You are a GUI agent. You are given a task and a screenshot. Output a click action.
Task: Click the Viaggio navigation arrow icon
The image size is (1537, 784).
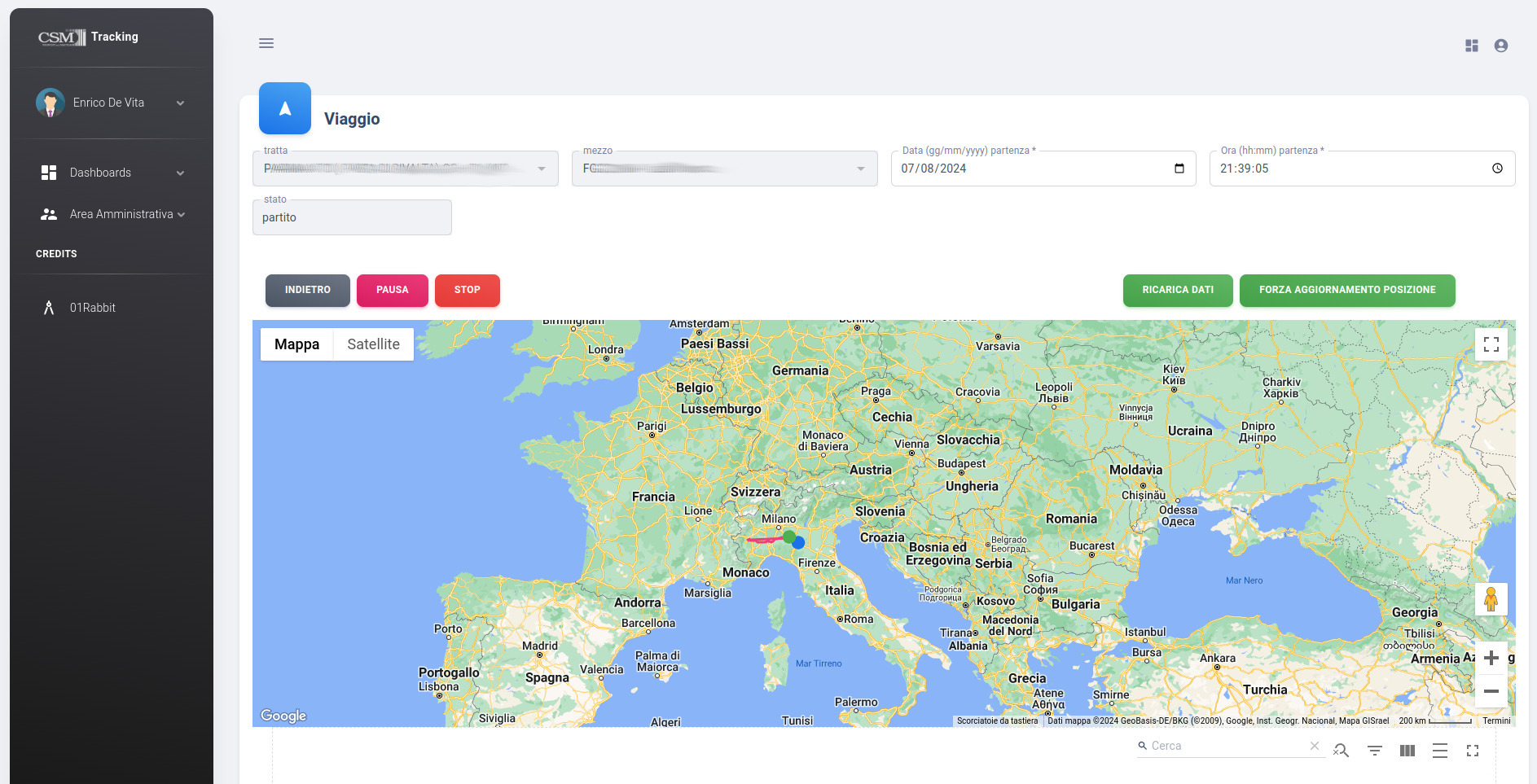coord(285,108)
